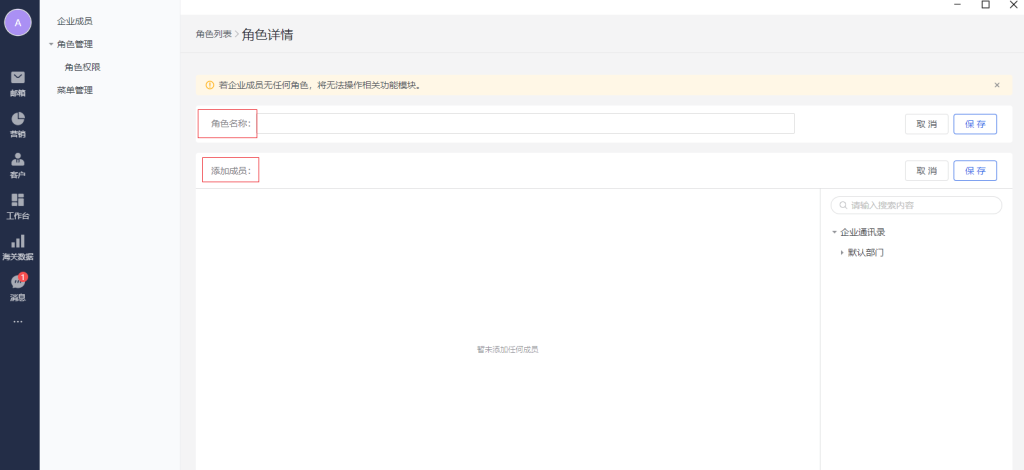
Task: Click 取消 button in add members row
Action: [x=926, y=171]
